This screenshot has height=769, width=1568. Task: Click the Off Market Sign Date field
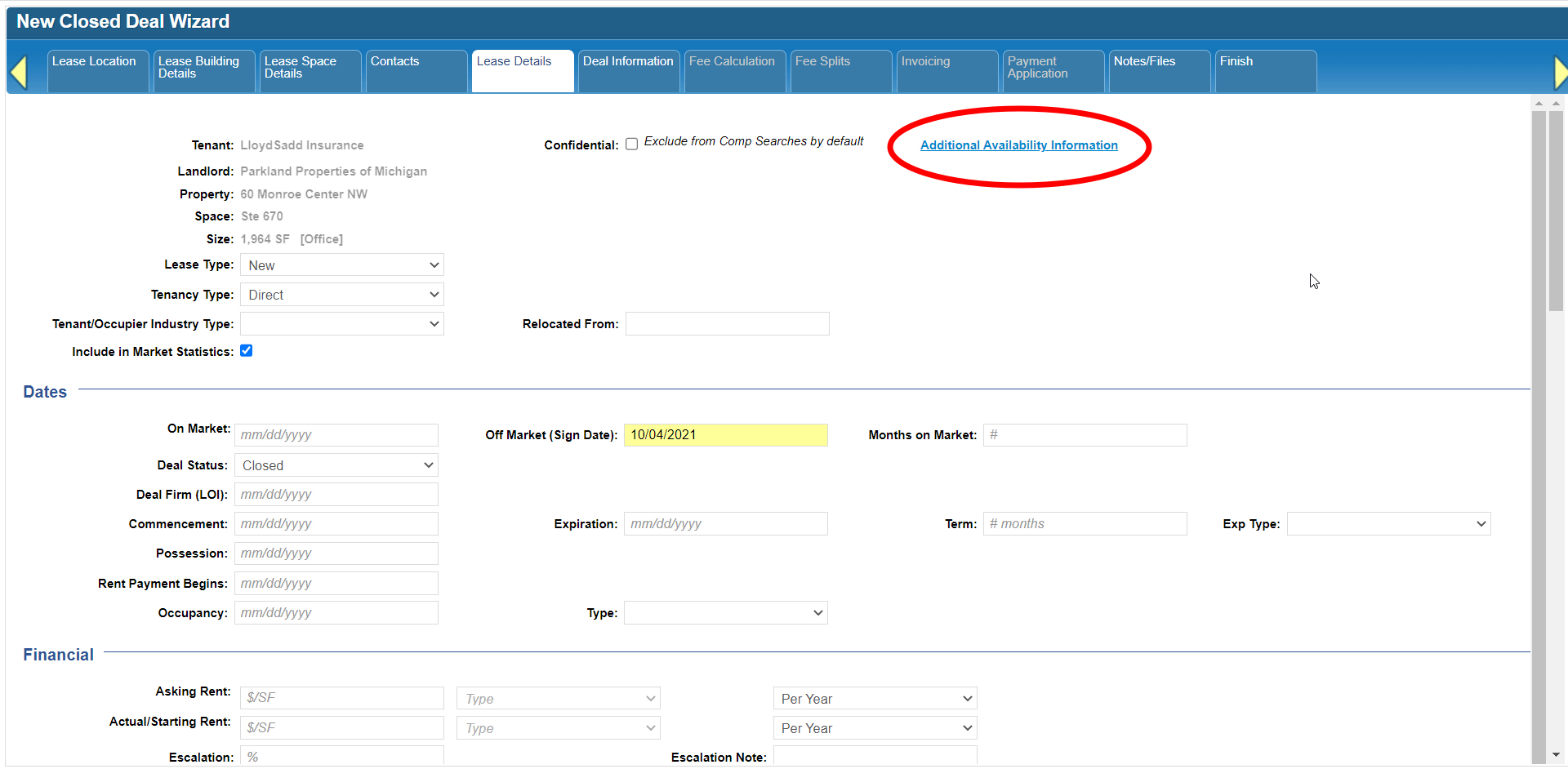(725, 435)
